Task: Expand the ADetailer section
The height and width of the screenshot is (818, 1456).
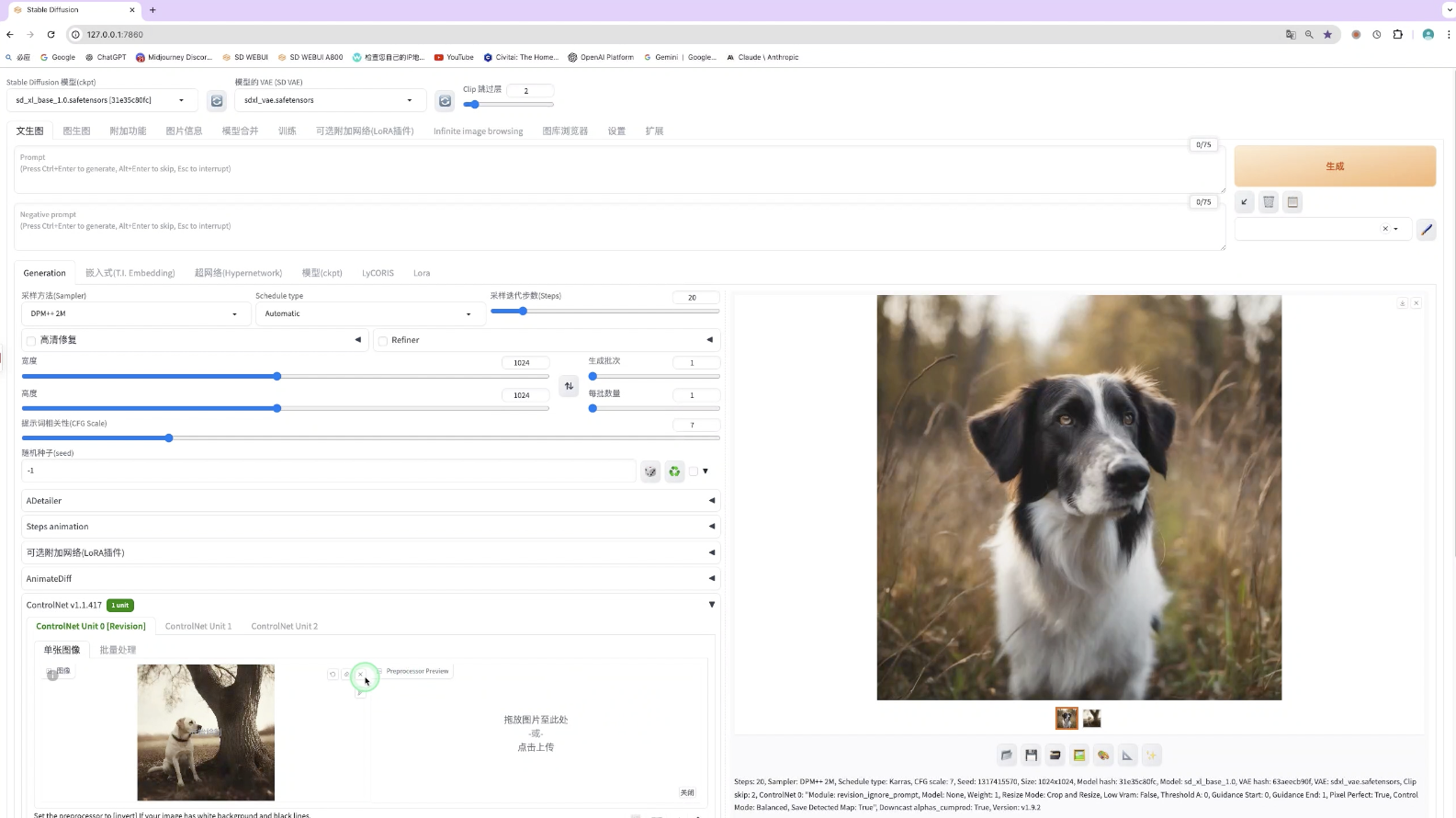Action: coord(370,501)
